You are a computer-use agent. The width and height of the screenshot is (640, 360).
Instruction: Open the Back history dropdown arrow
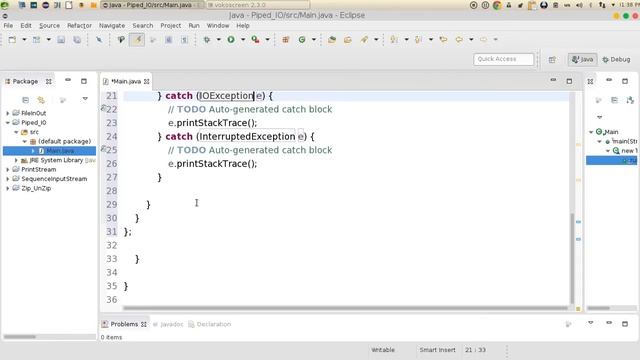(471, 40)
